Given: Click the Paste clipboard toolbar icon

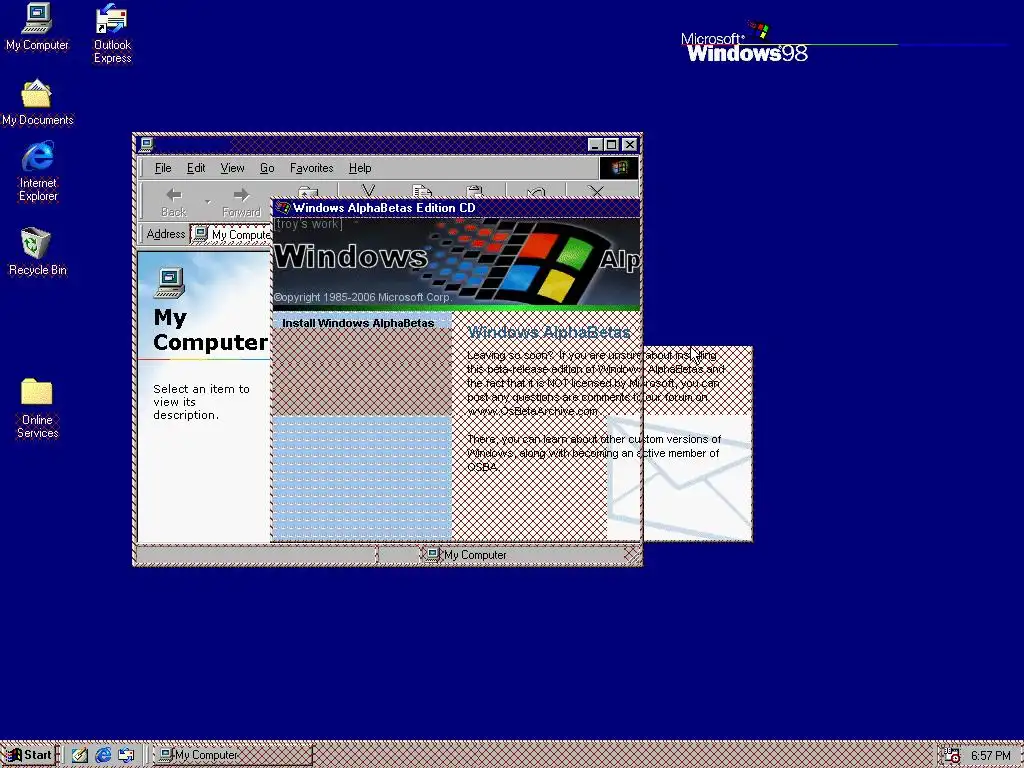Looking at the screenshot, I should click(475, 191).
